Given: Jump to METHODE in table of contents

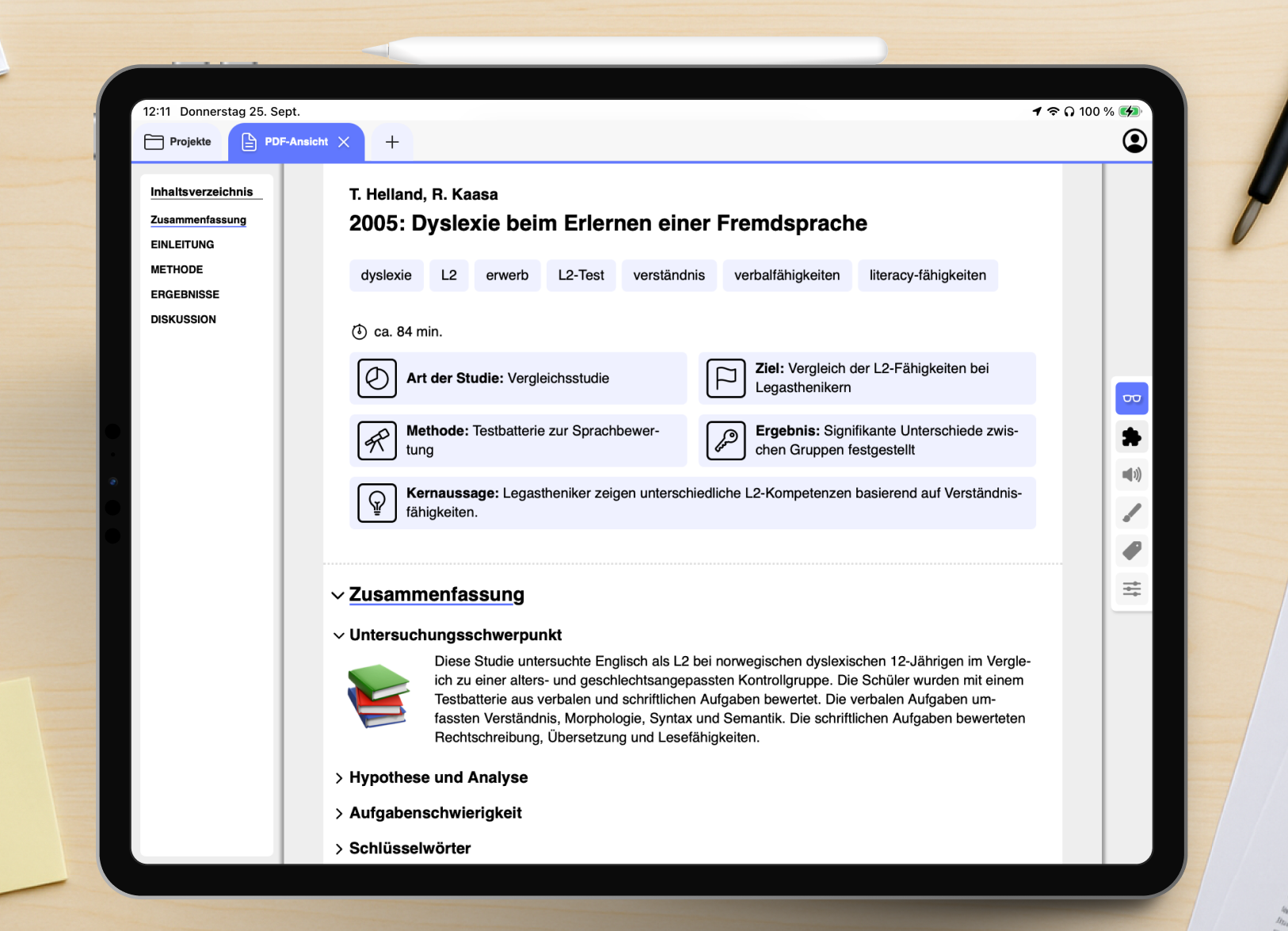Looking at the screenshot, I should click(177, 269).
